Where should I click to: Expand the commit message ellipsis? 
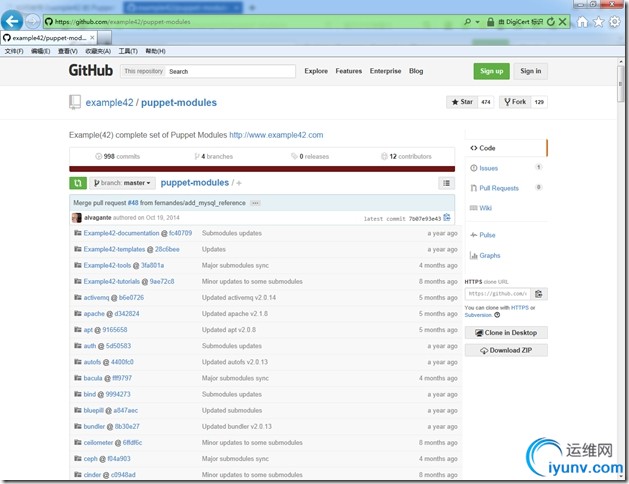click(x=255, y=203)
